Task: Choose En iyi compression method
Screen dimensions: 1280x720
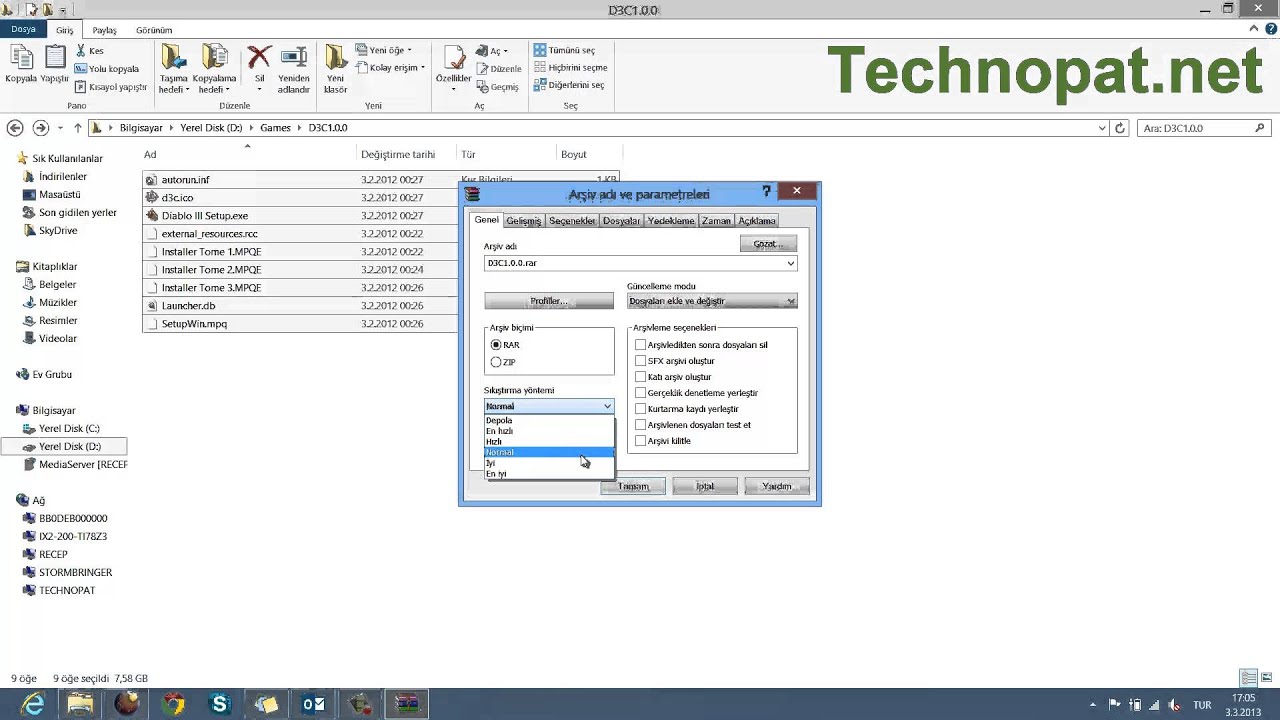Action: (549, 474)
